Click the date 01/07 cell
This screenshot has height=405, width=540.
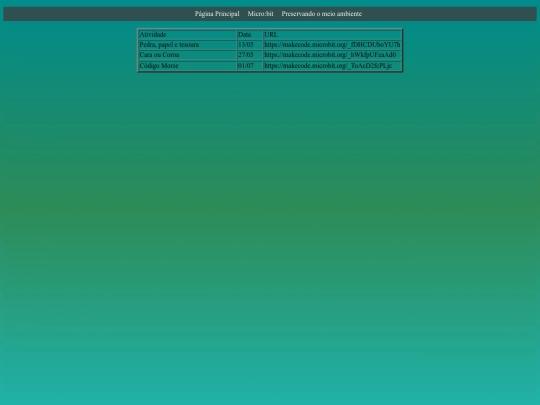click(250, 65)
